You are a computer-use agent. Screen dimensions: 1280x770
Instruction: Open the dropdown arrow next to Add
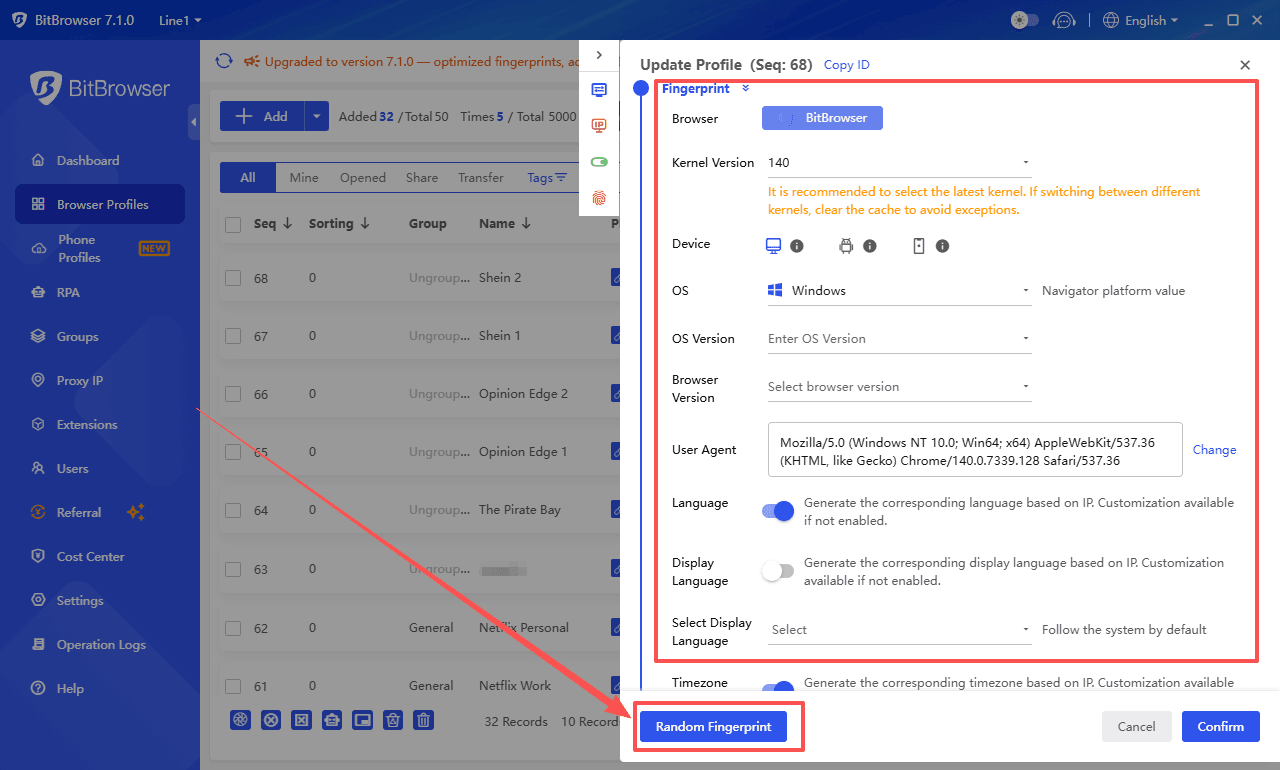pos(316,116)
